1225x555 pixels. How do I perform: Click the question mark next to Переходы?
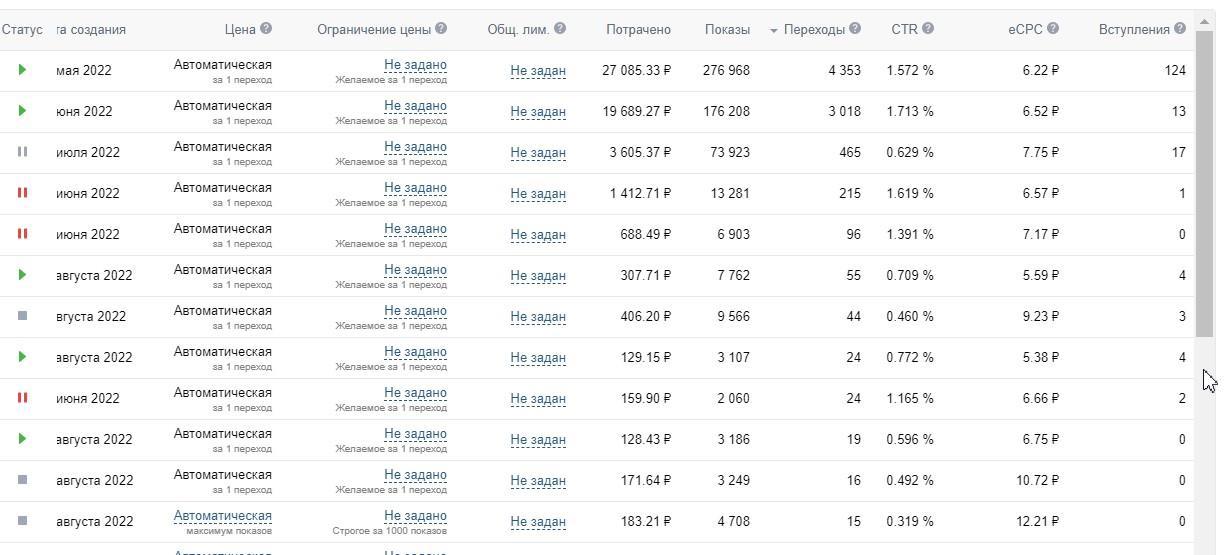tap(855, 29)
